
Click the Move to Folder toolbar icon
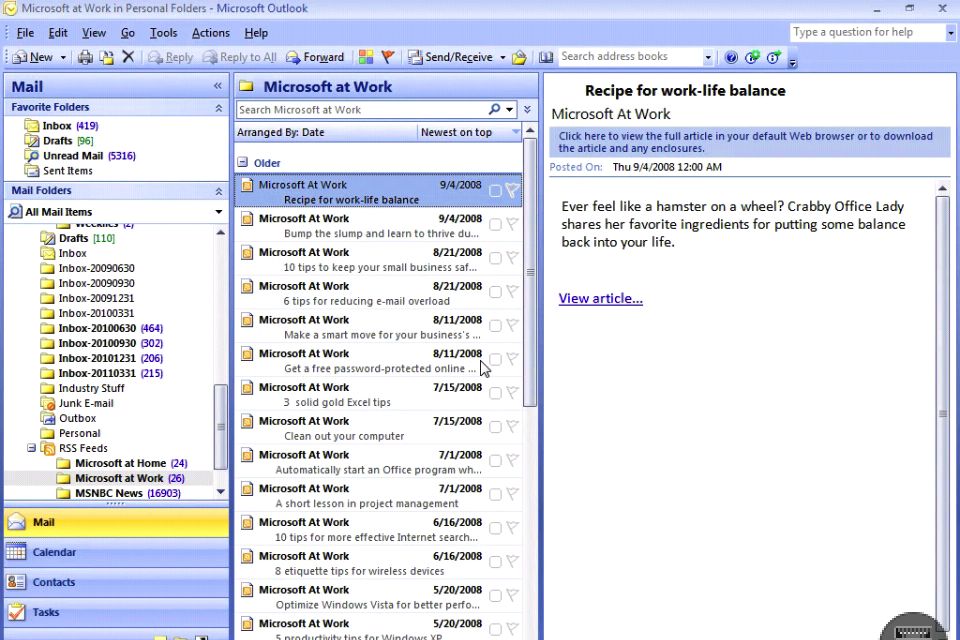pos(107,58)
